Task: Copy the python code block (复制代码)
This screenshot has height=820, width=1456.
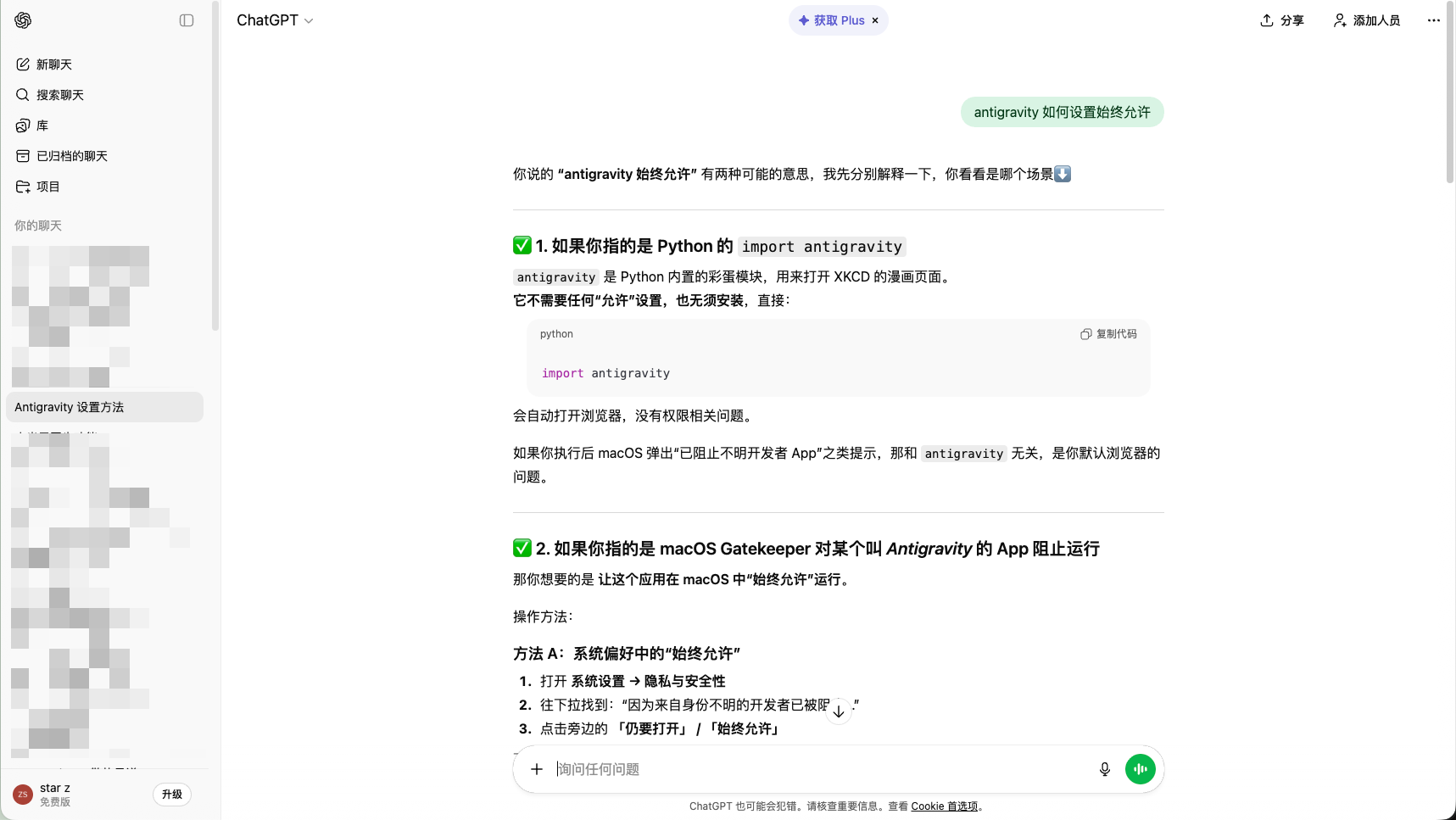Action: pos(1108,334)
